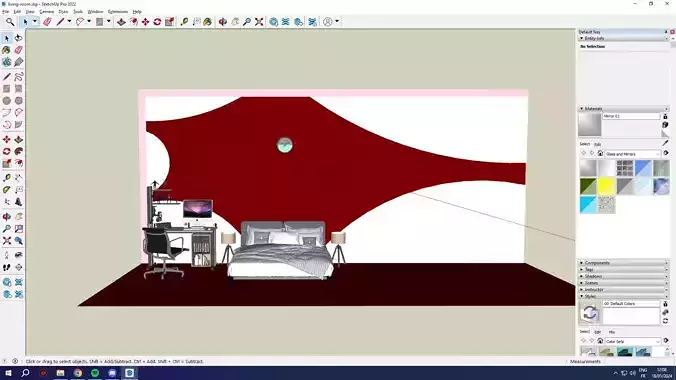Open the Draw menu
Screen dimensions: 676x380
(63, 12)
